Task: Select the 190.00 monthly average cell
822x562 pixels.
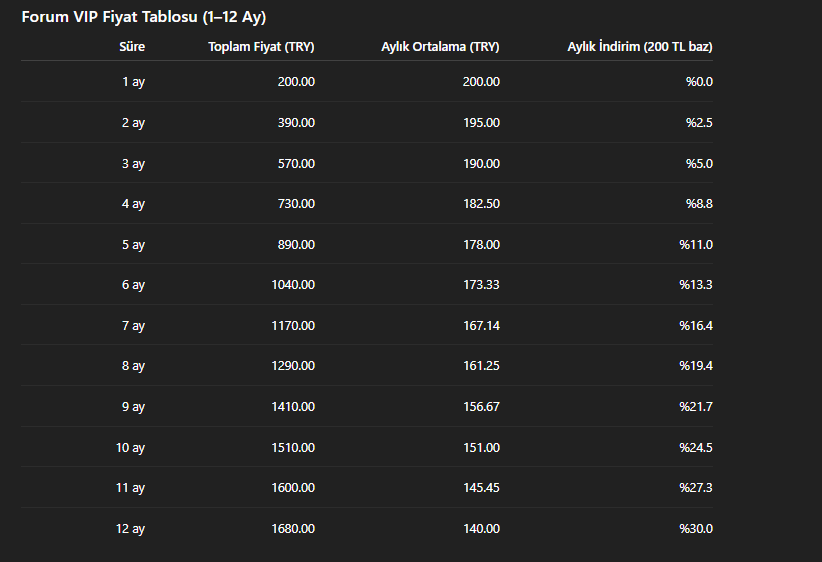Action: [481, 164]
